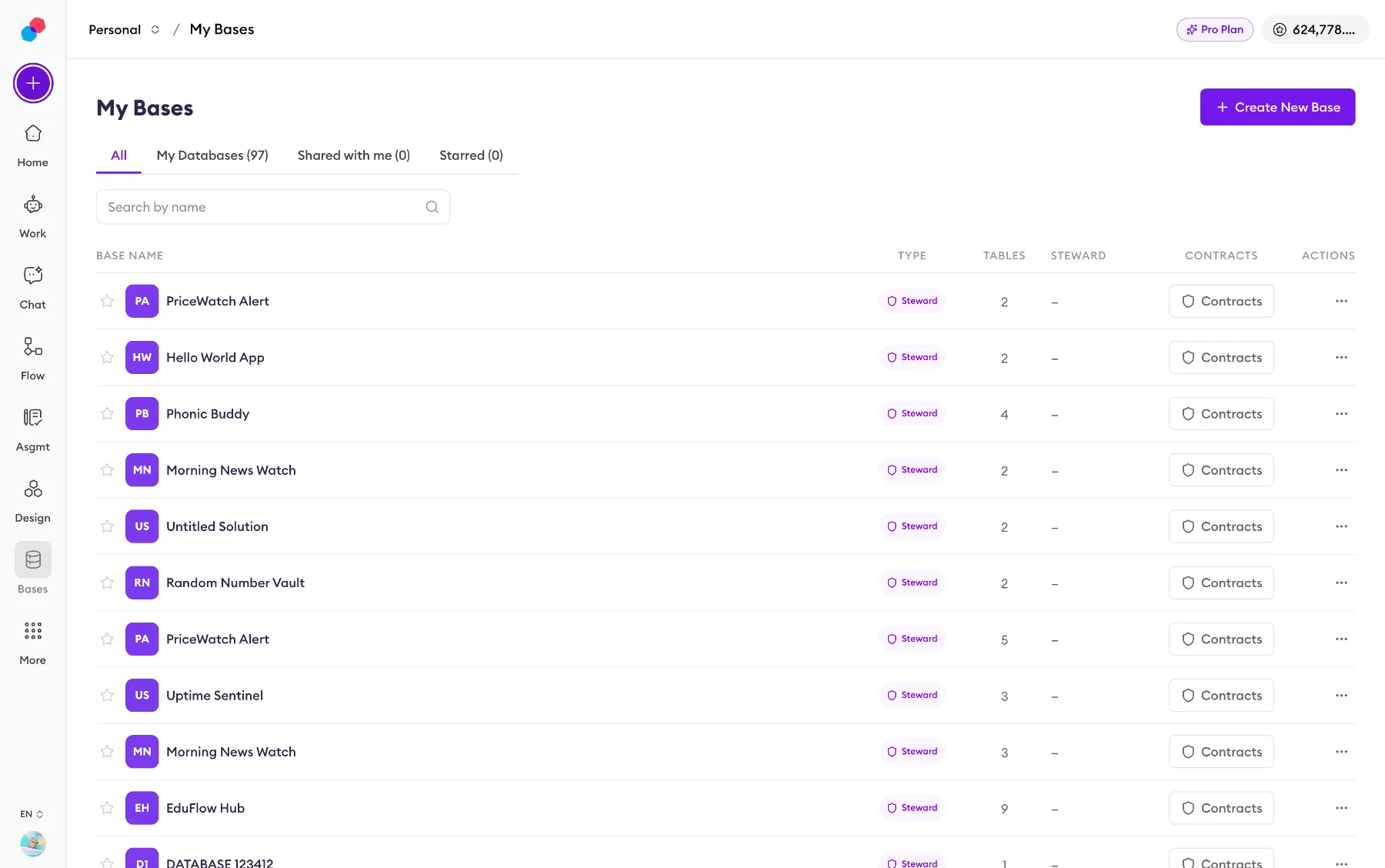Open the actions menu for Hello World App
The height and width of the screenshot is (868, 1385).
[1341, 357]
